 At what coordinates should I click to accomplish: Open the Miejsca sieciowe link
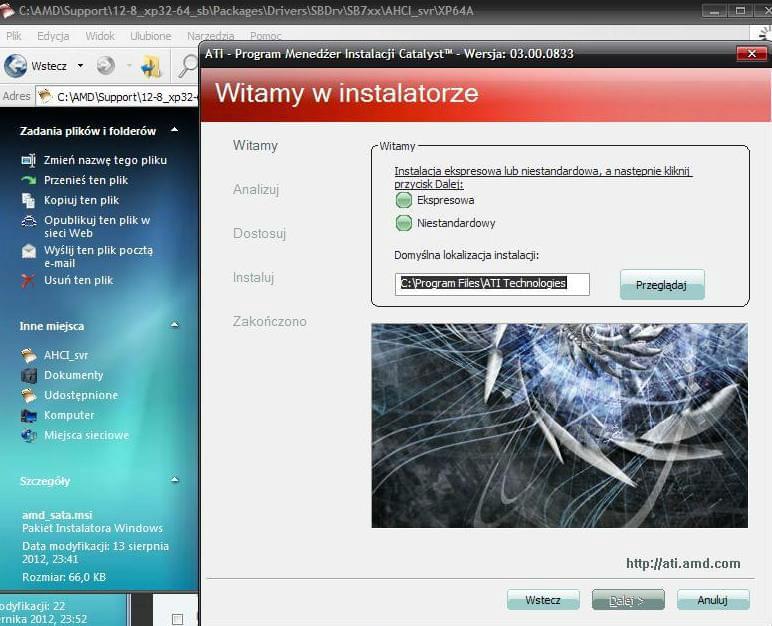(x=87, y=435)
